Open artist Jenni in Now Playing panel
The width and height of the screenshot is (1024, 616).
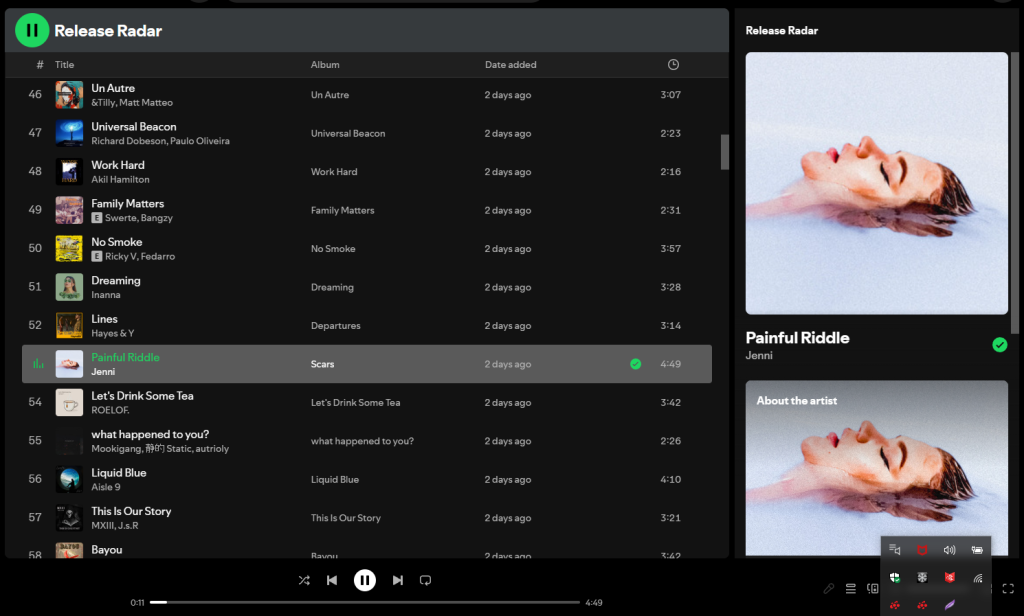(x=759, y=355)
